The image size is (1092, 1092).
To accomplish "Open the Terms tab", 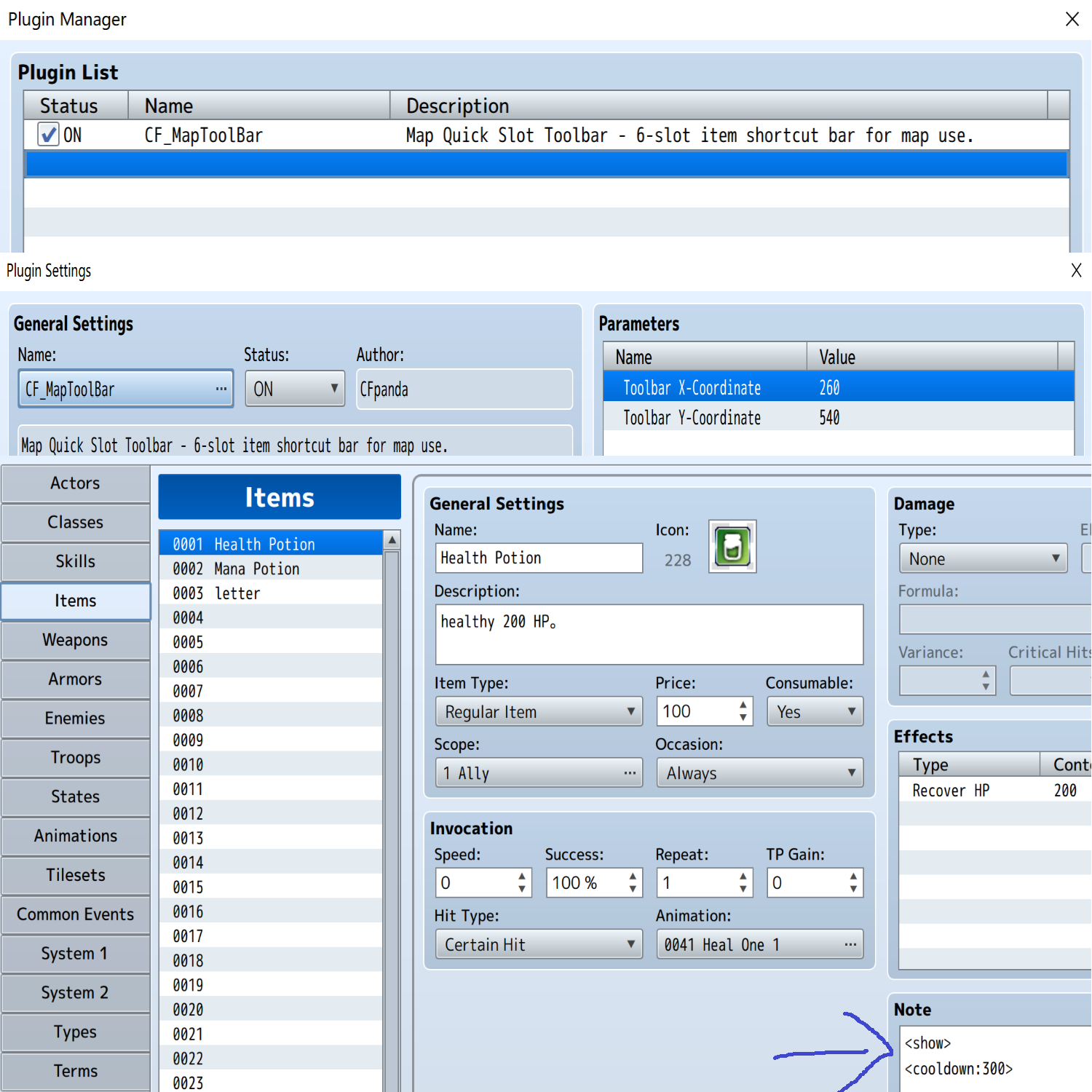I will tap(75, 1072).
